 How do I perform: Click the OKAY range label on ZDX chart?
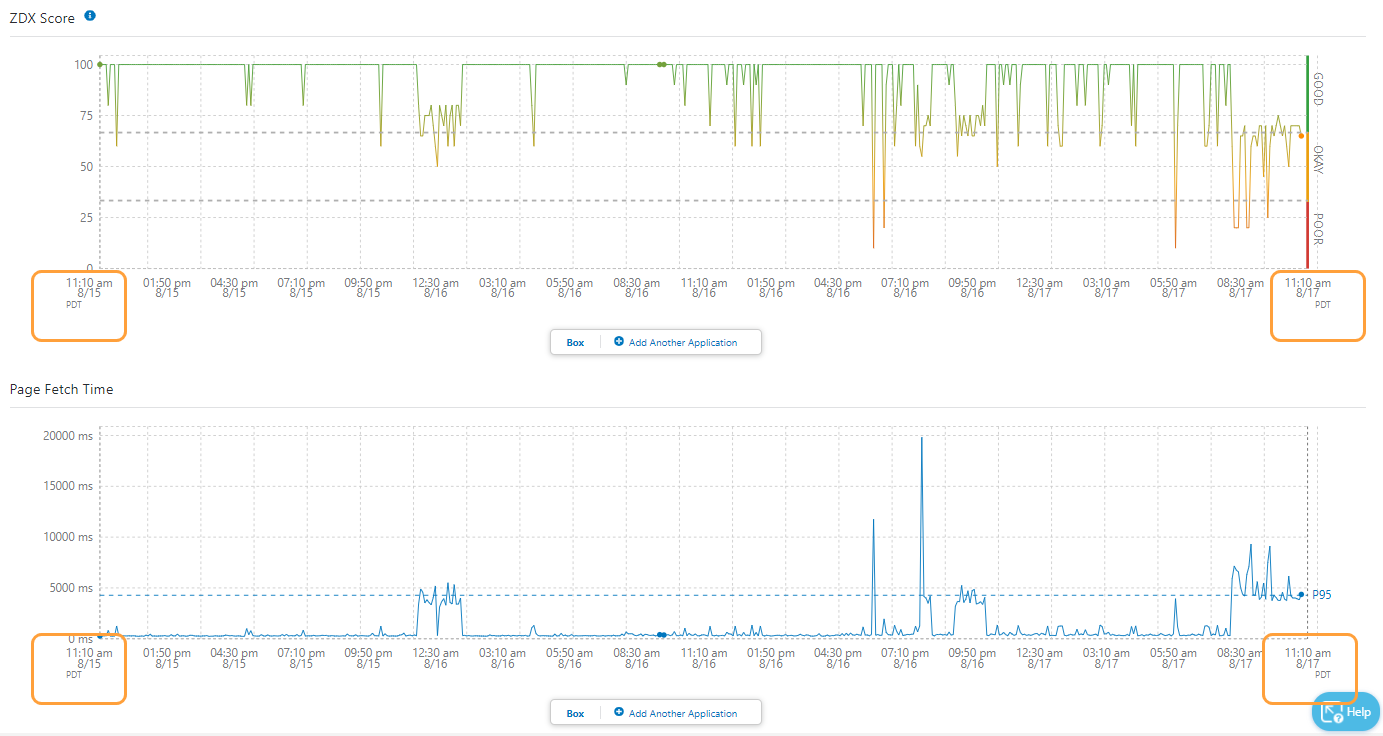pyautogui.click(x=1318, y=160)
